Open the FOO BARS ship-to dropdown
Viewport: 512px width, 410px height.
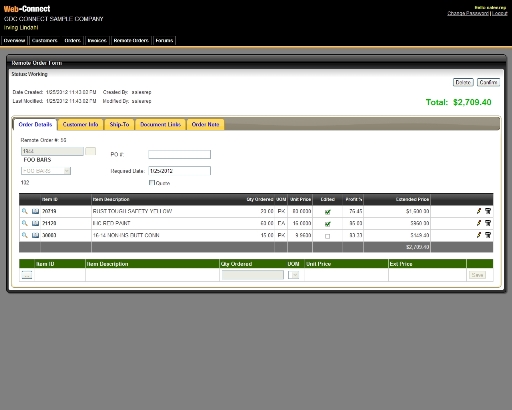click(46, 171)
